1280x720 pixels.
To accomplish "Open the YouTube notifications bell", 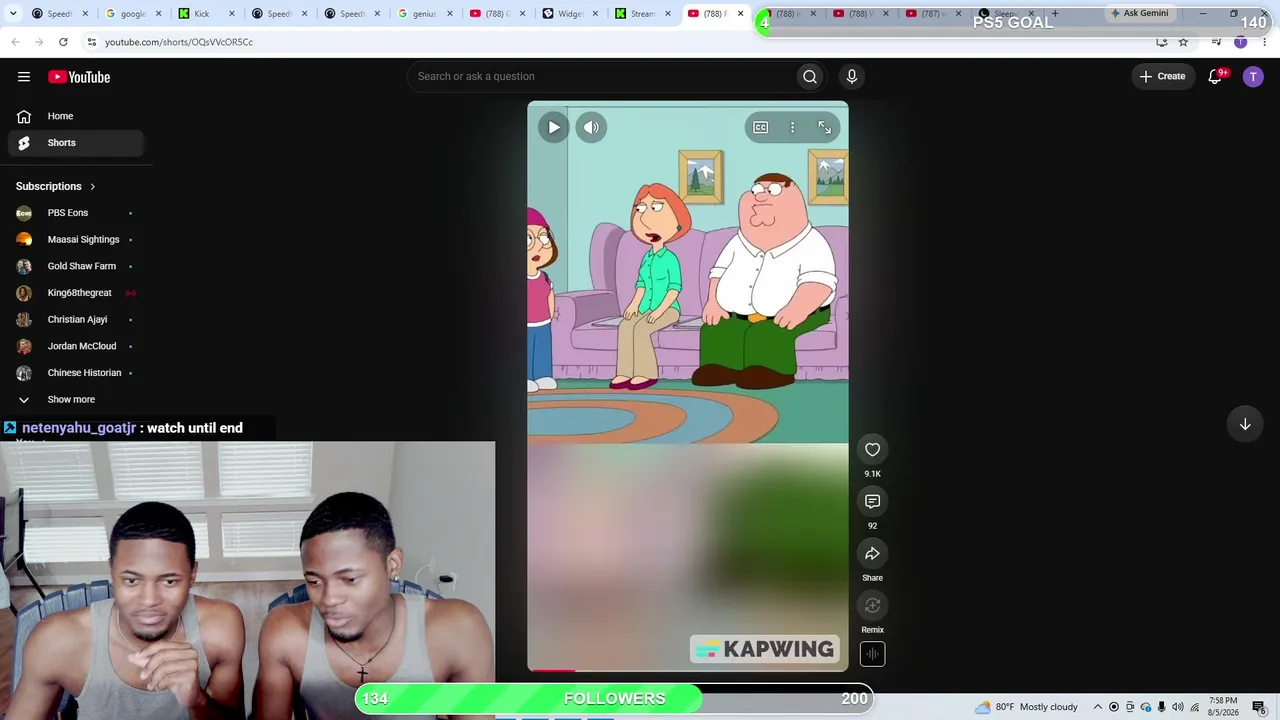I will [1216, 77].
